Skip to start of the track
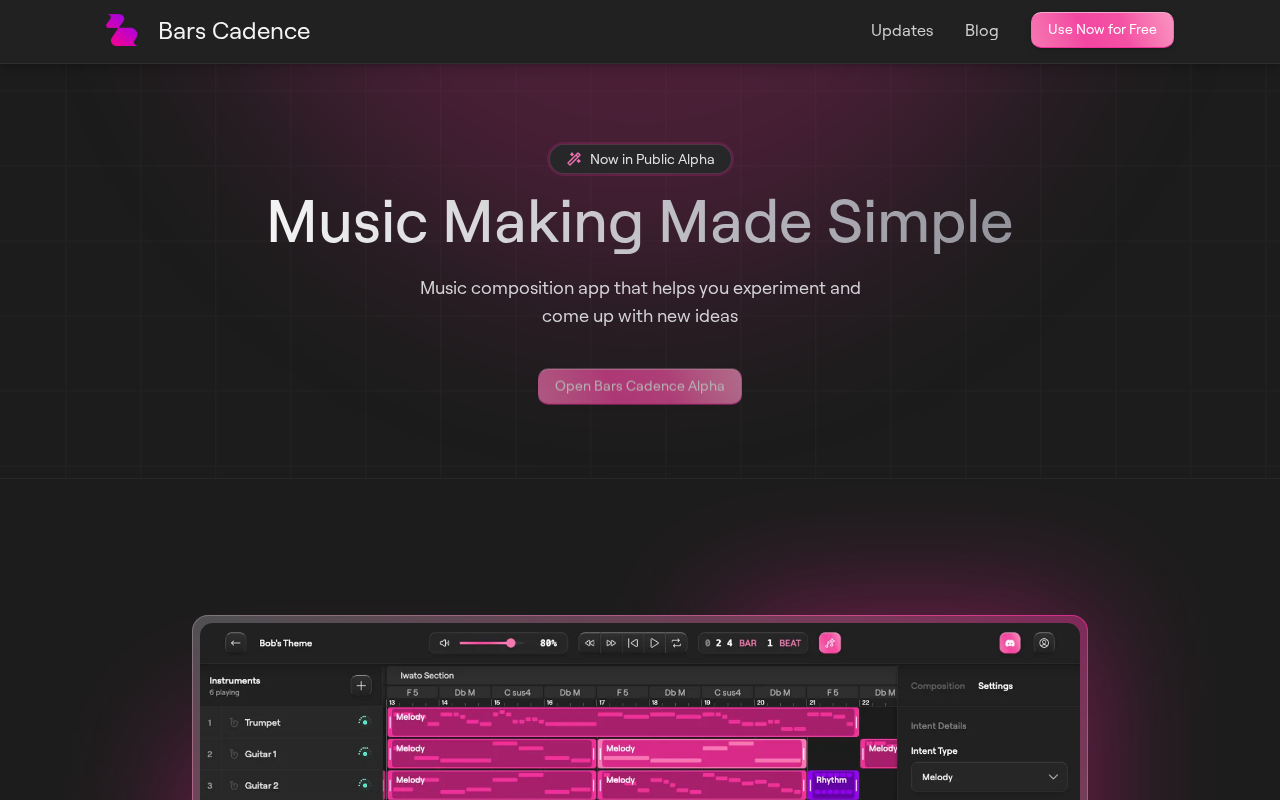This screenshot has height=800, width=1280. 633,643
